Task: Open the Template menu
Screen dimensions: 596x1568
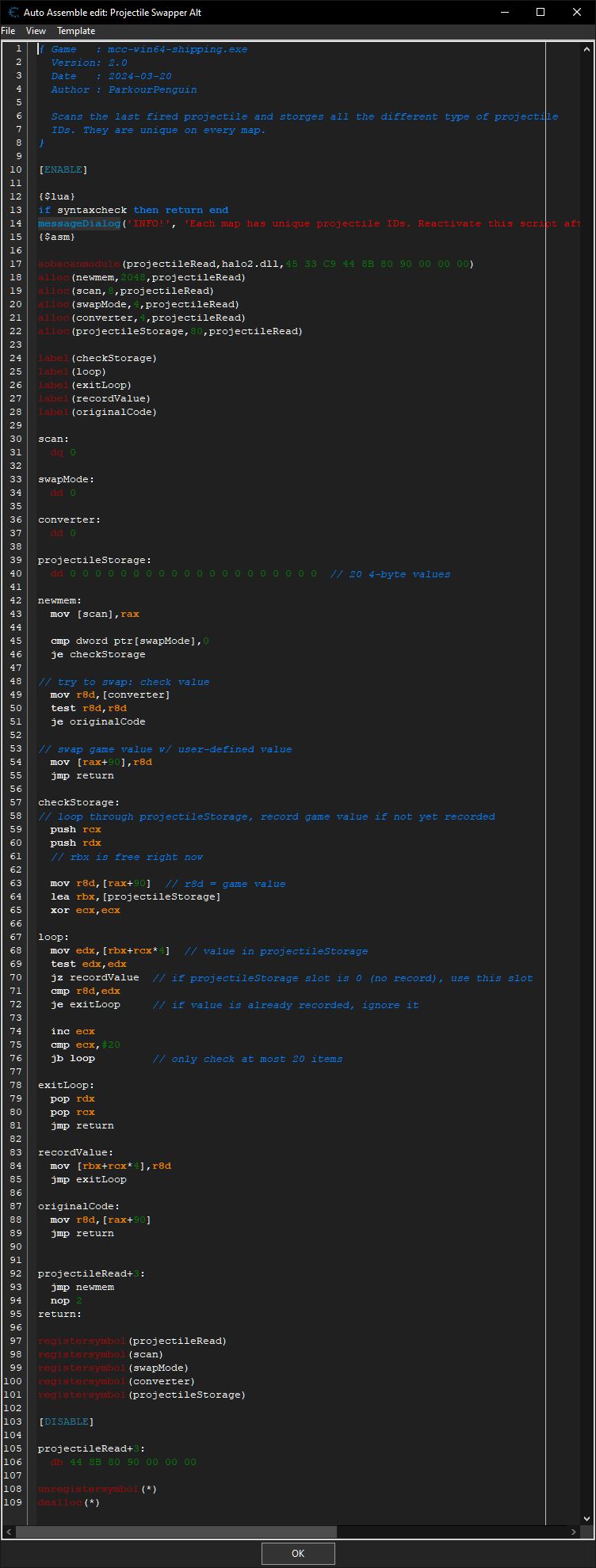Action: pos(76,31)
